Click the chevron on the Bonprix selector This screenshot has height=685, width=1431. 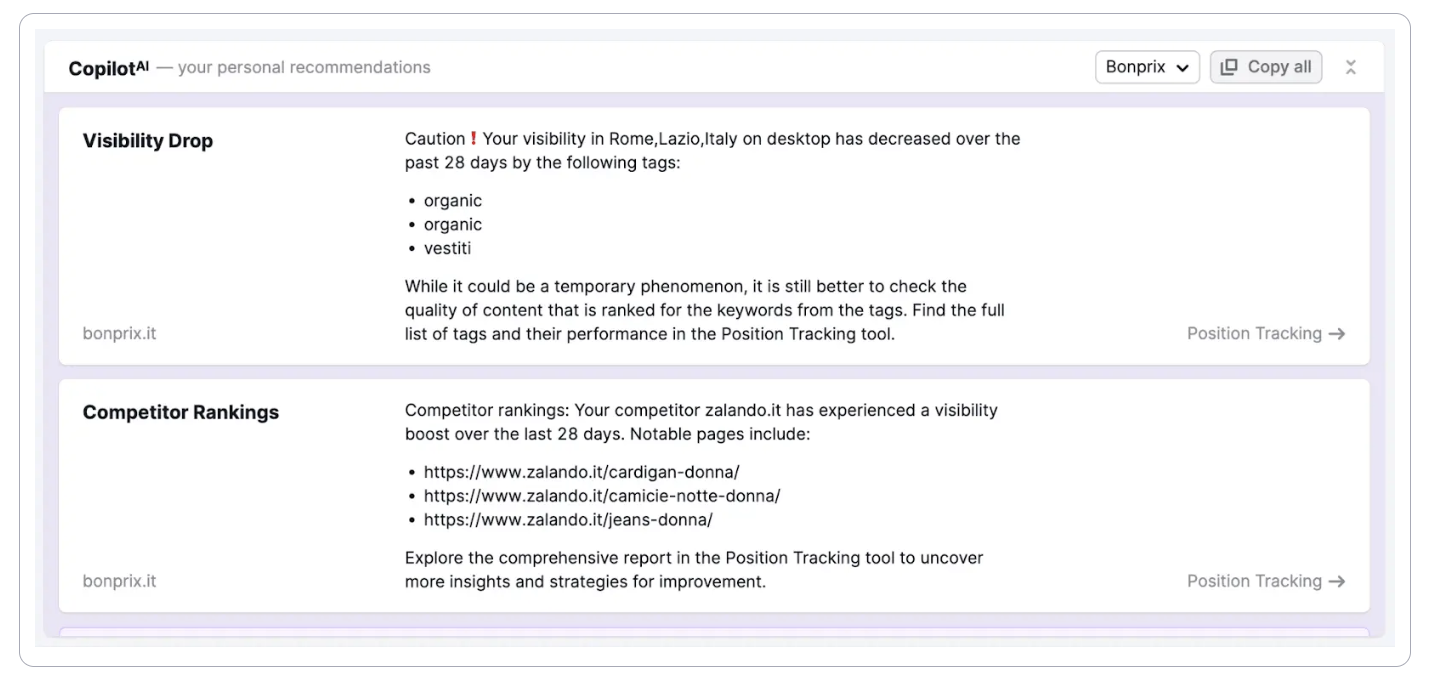point(1184,67)
